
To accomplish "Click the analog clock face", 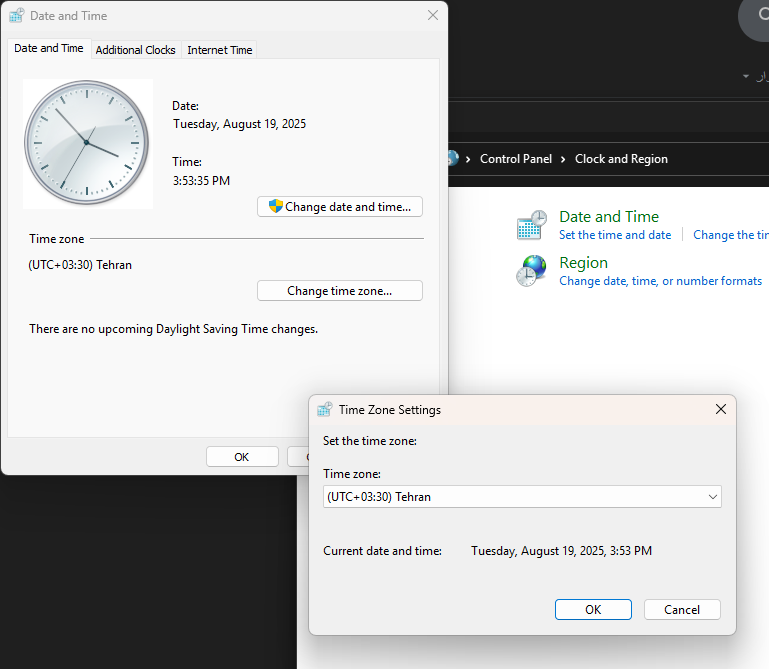I will click(x=86, y=144).
